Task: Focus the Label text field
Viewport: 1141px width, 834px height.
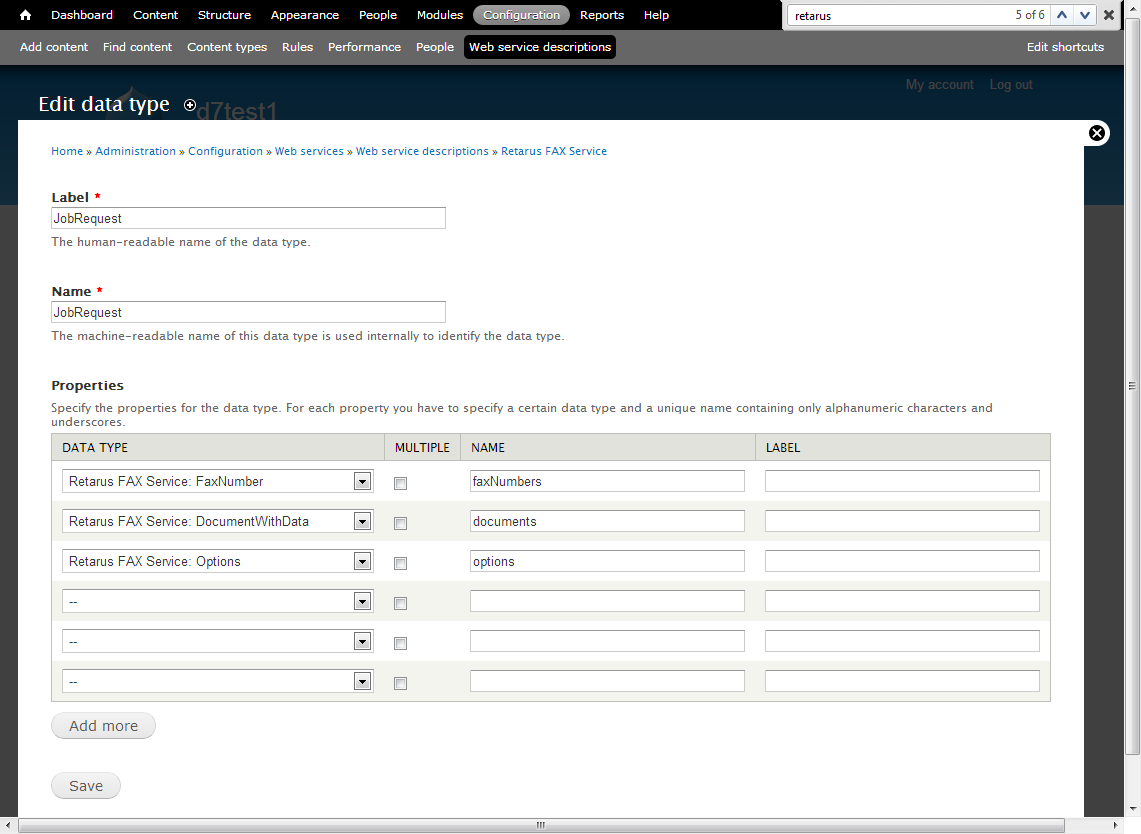Action: point(248,218)
